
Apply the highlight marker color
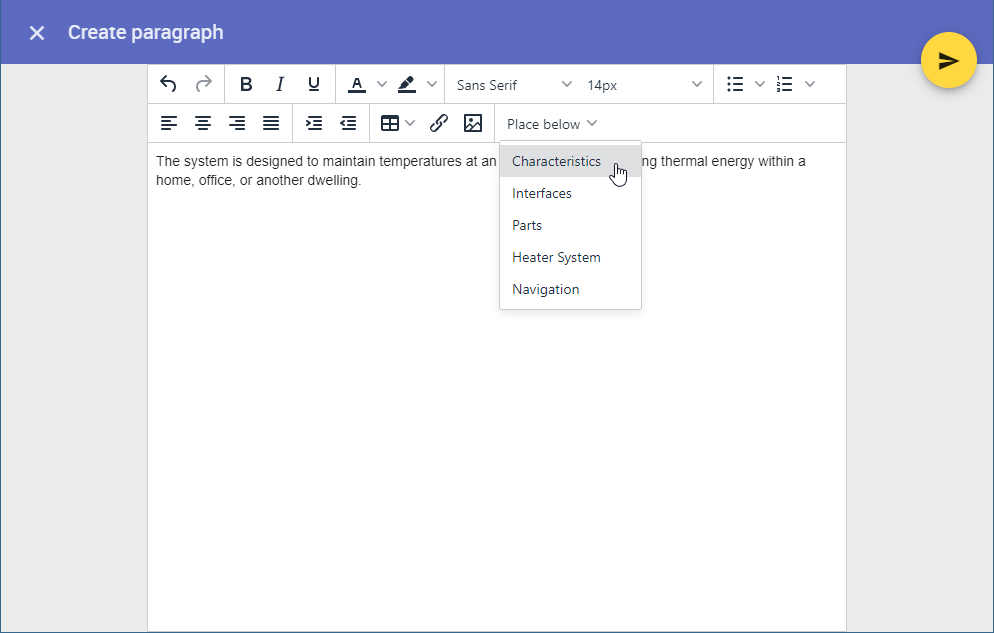[407, 84]
